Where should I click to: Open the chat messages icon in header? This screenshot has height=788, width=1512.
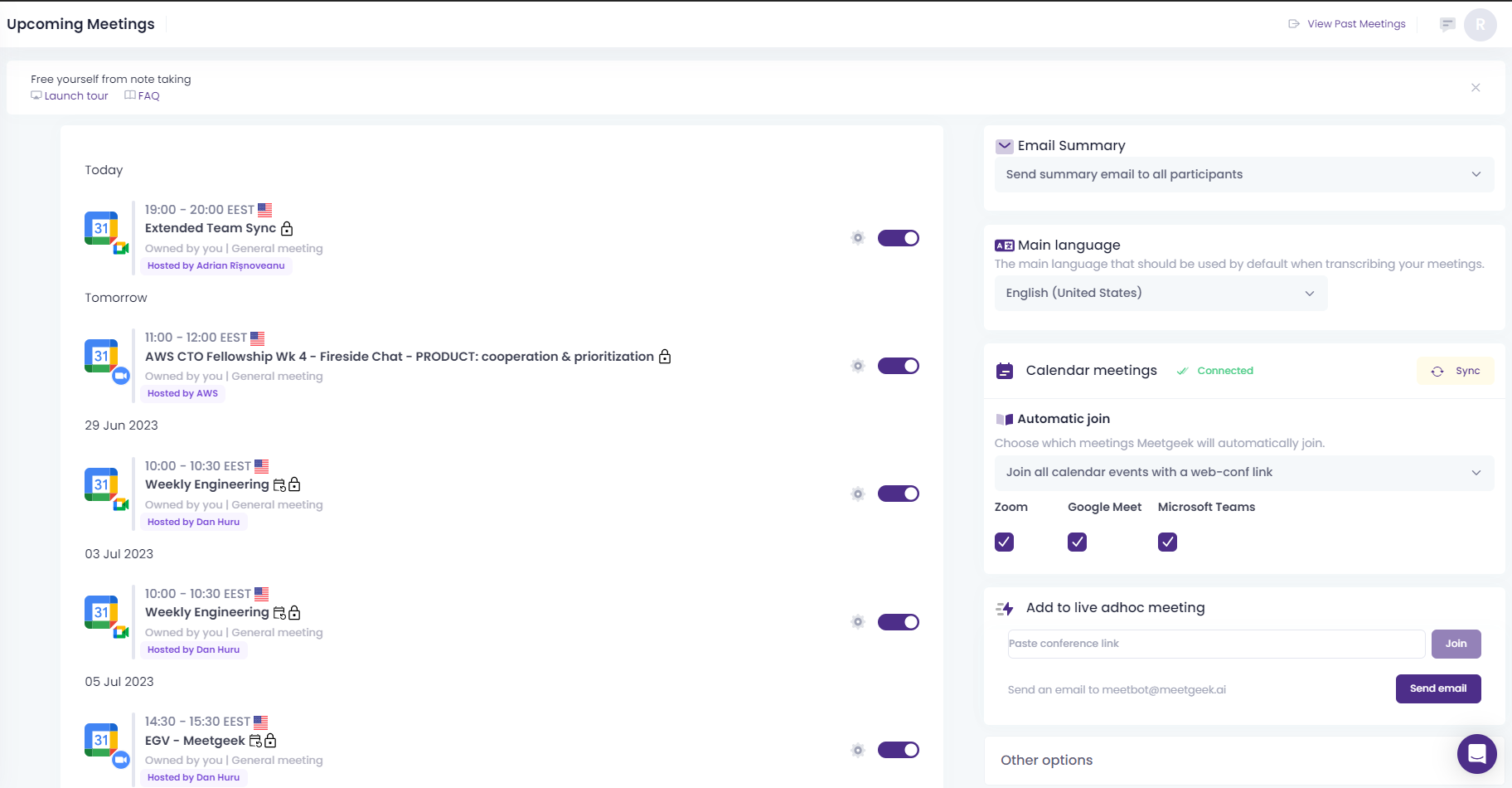[x=1447, y=24]
